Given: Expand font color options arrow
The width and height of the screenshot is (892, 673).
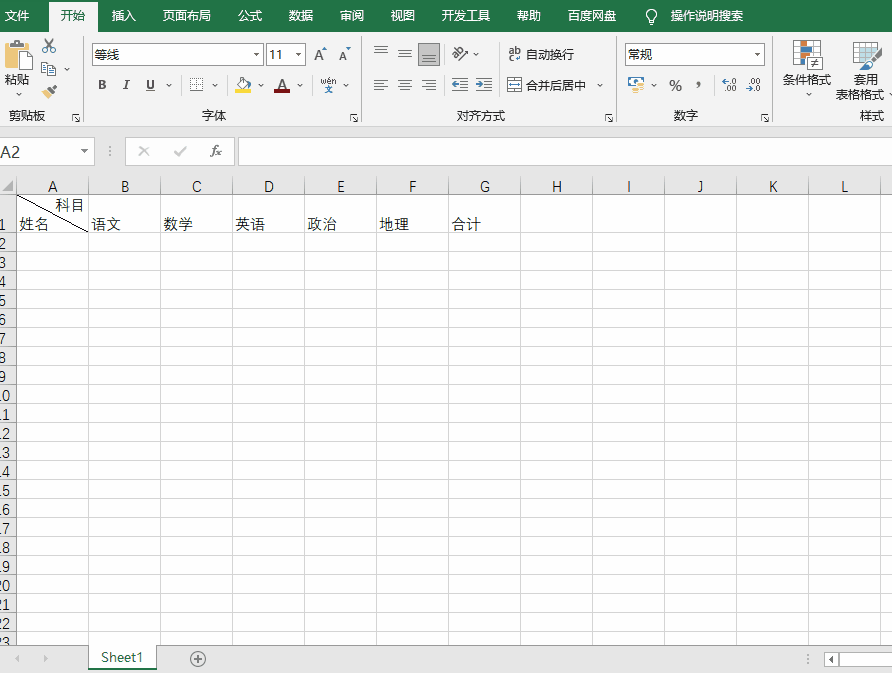Looking at the screenshot, I should (300, 85).
